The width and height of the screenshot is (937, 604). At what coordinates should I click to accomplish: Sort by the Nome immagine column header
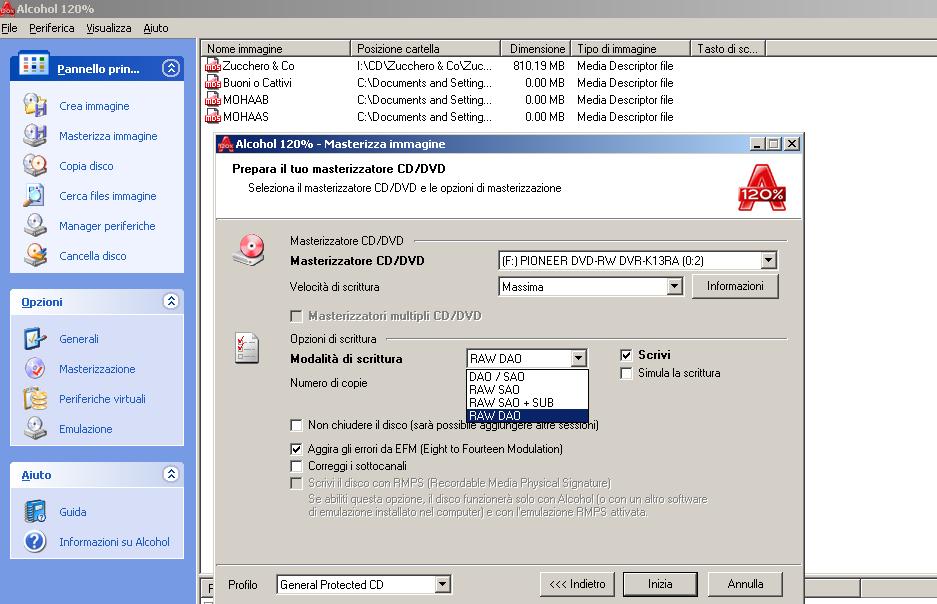[x=275, y=48]
